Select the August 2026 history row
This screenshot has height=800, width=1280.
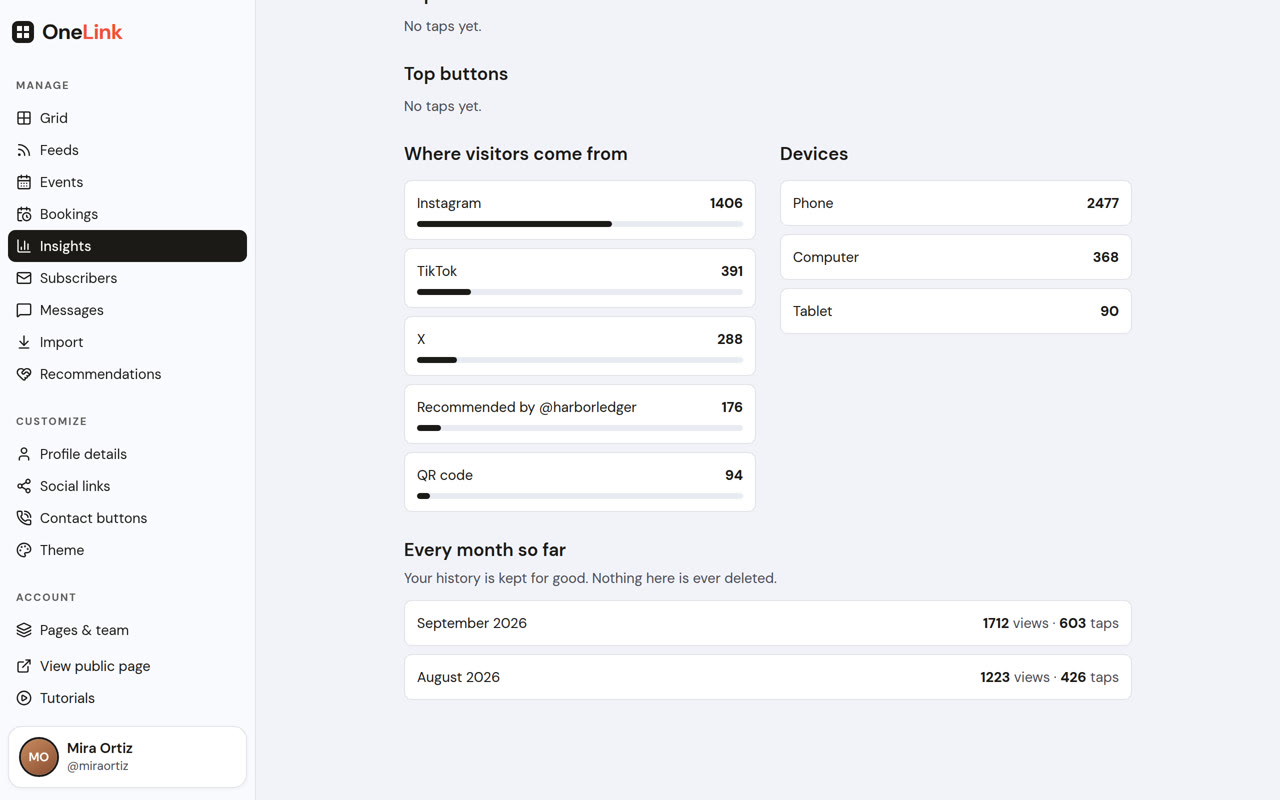click(768, 677)
